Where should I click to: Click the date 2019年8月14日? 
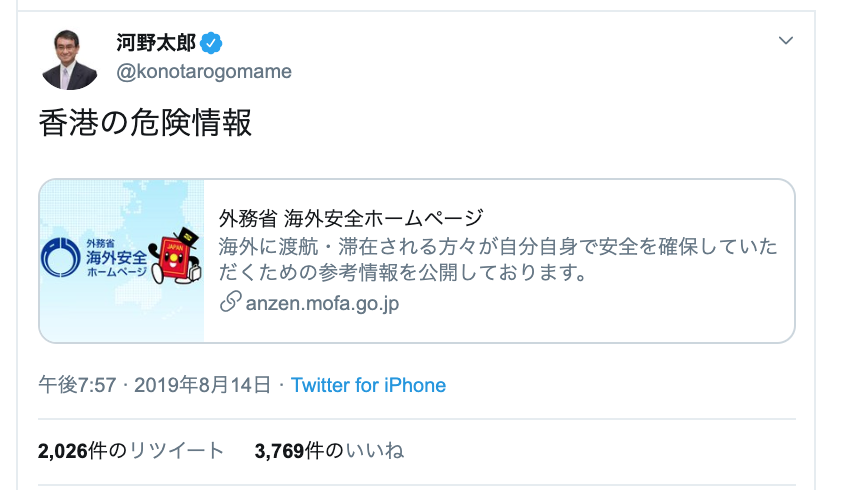pos(201,385)
